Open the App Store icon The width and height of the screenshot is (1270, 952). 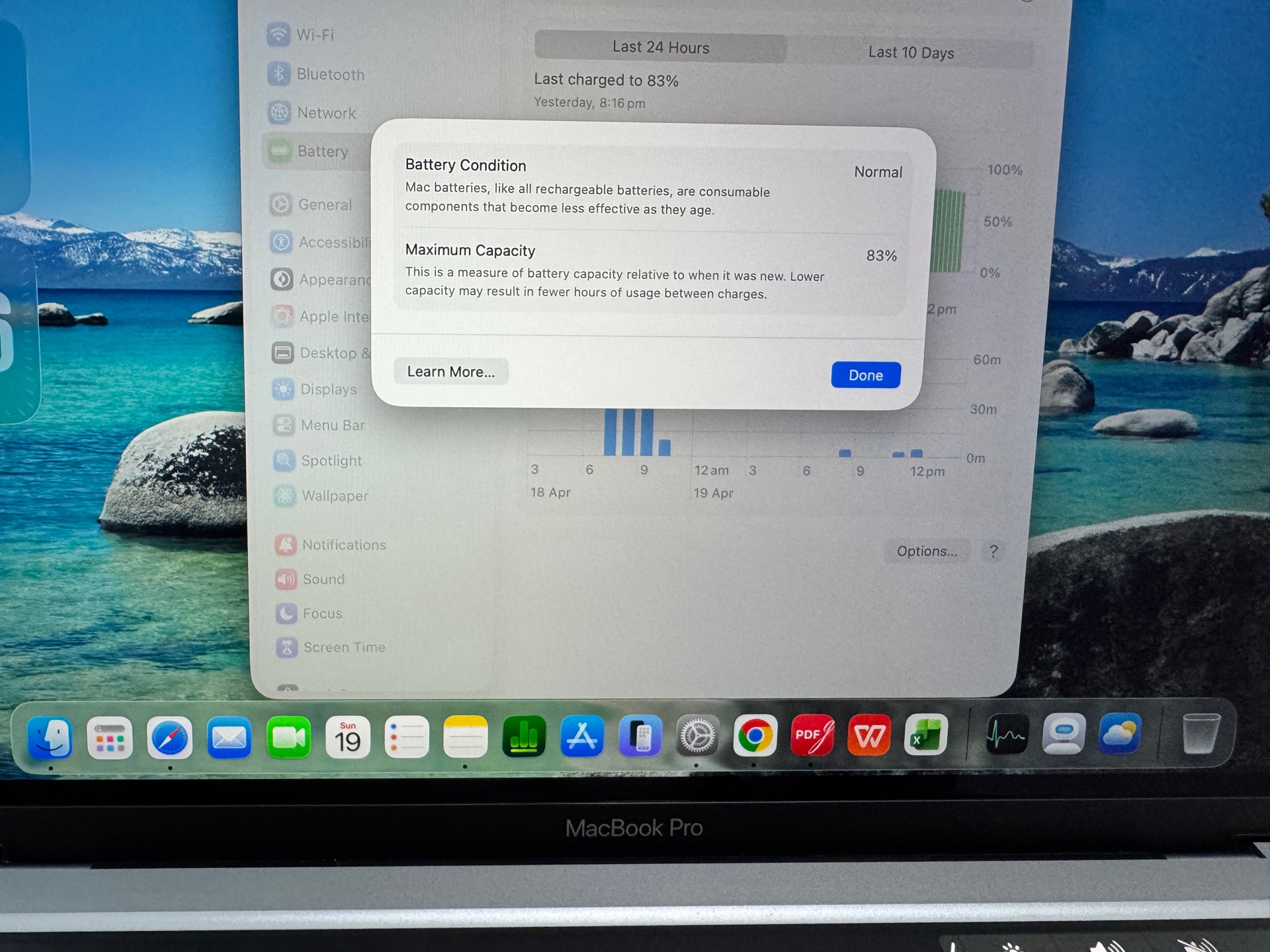tap(582, 736)
